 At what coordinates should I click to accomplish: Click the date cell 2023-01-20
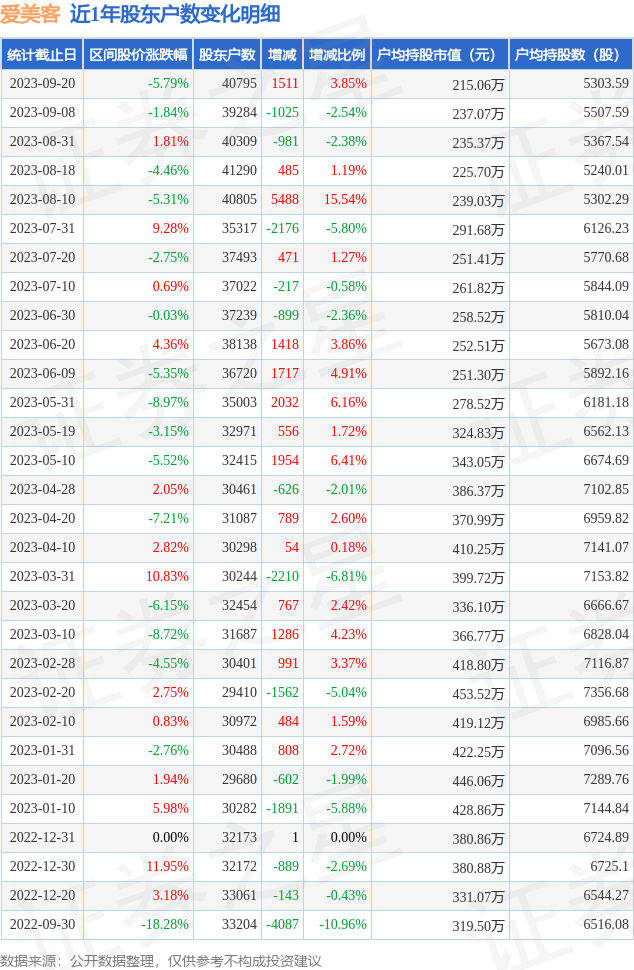(x=42, y=779)
